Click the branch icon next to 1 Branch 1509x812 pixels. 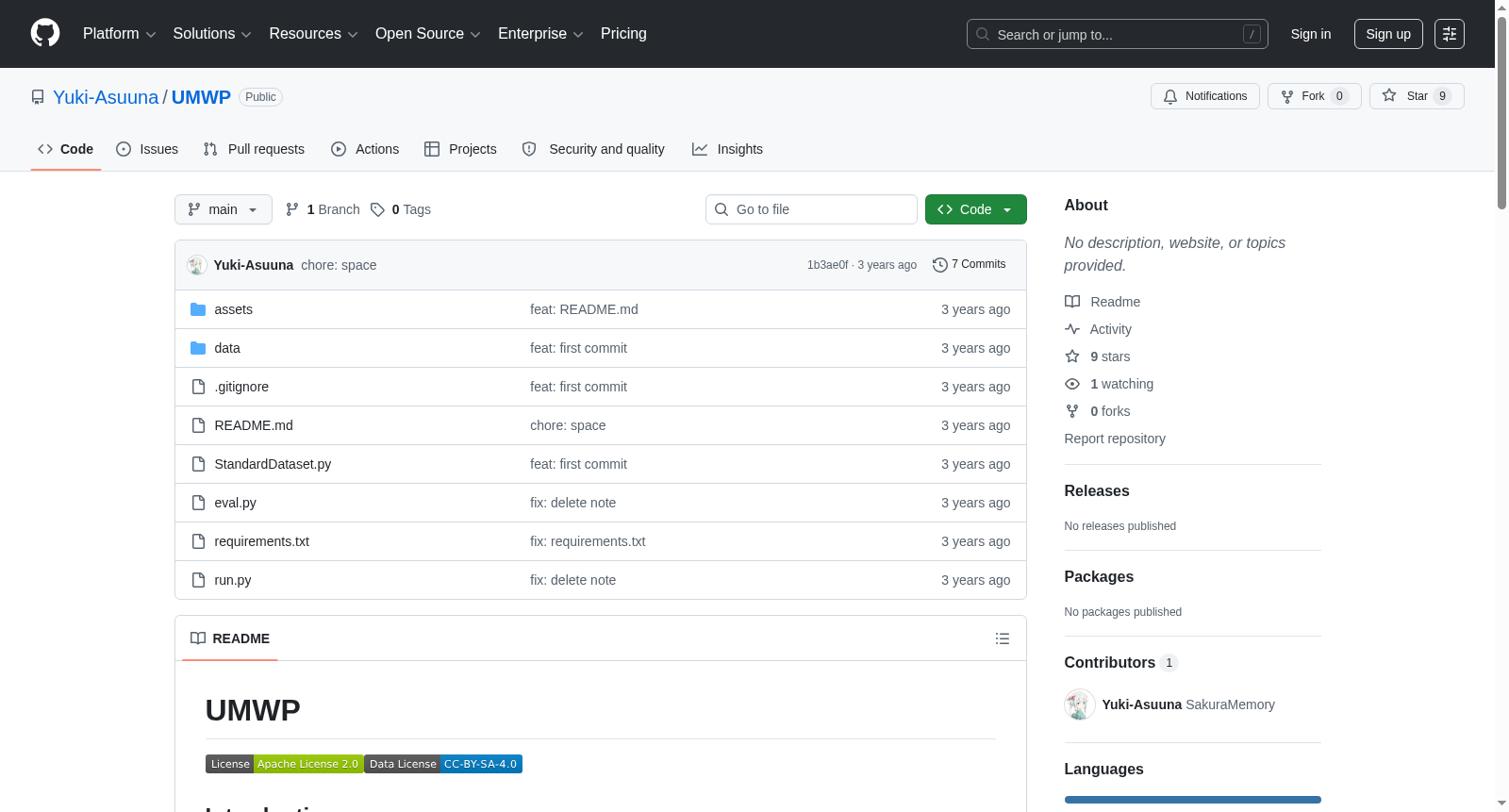[x=292, y=209]
